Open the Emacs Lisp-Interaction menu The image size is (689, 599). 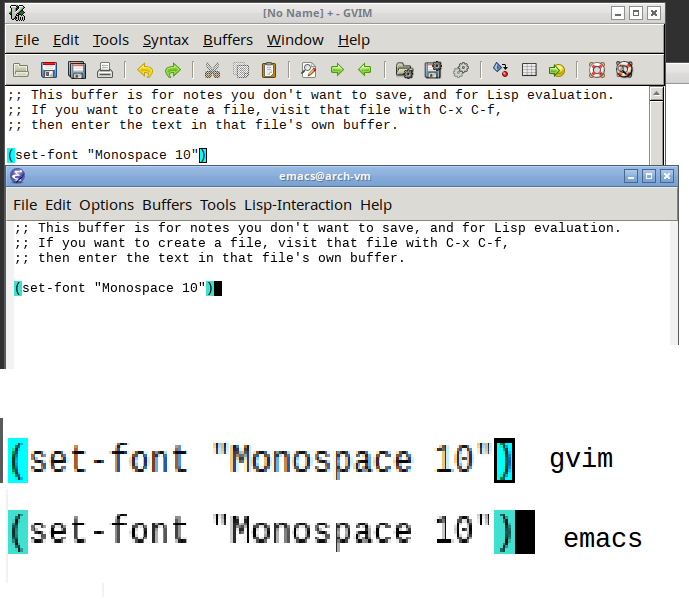point(298,205)
